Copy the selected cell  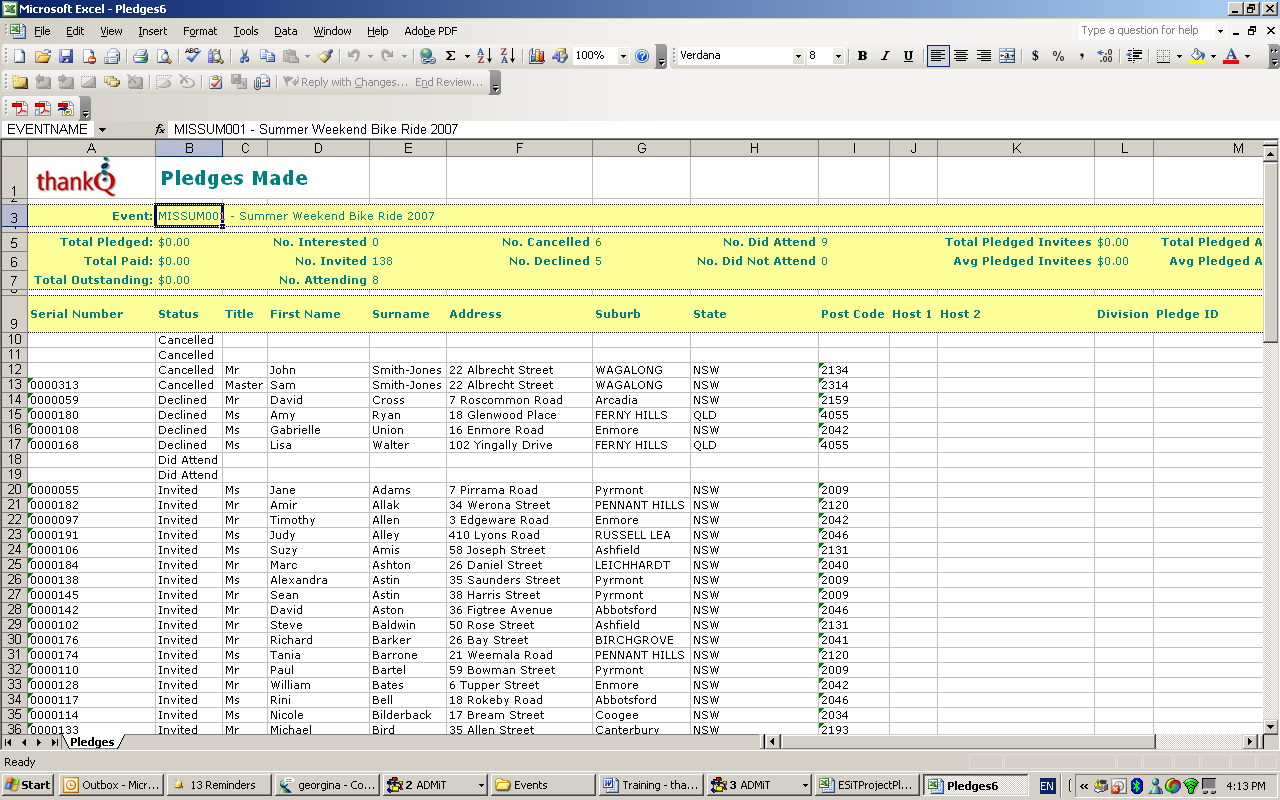(267, 56)
